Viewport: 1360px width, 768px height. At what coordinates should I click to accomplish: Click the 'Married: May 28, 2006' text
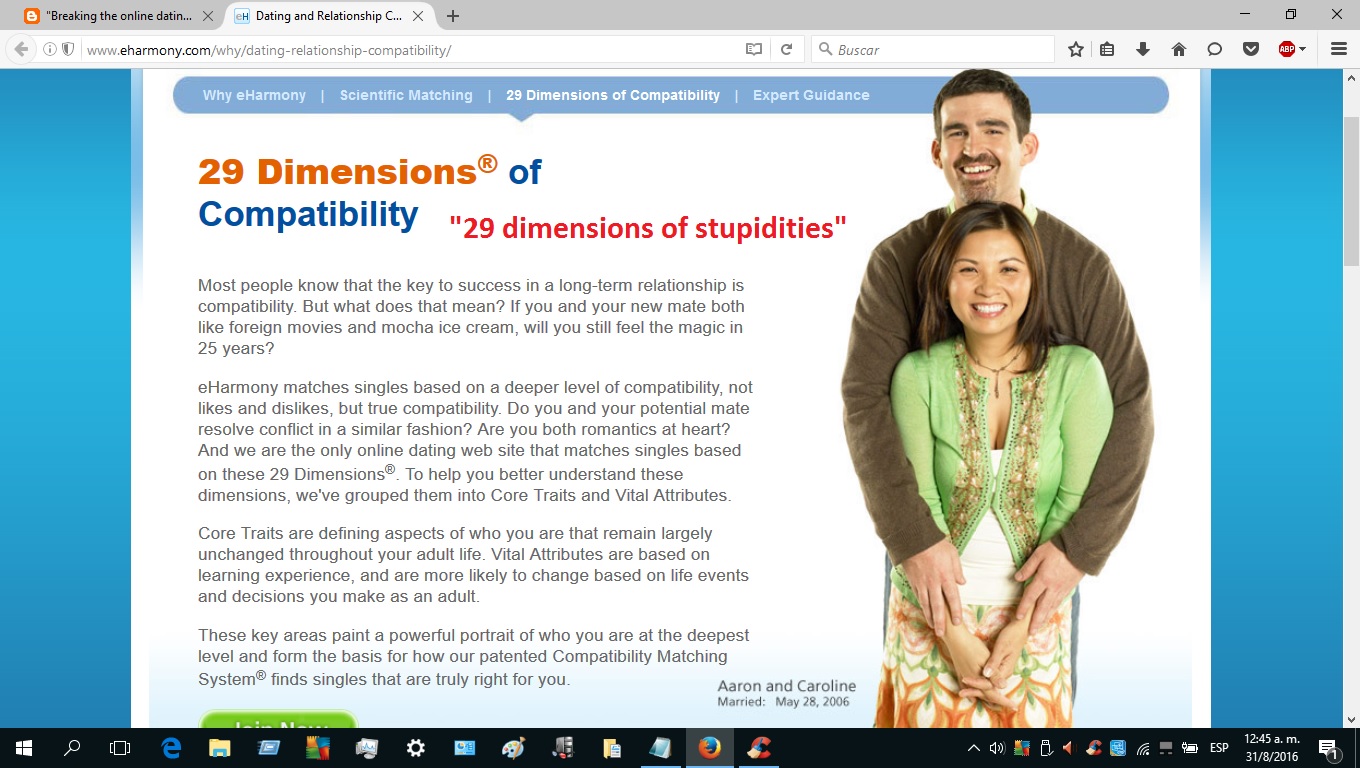coord(783,702)
